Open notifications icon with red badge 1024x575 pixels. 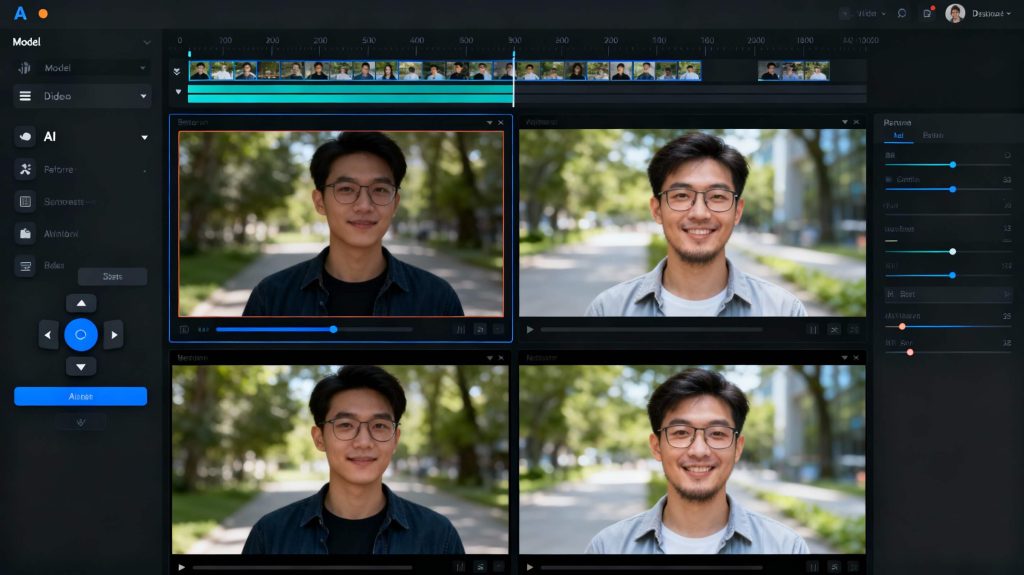(x=927, y=13)
